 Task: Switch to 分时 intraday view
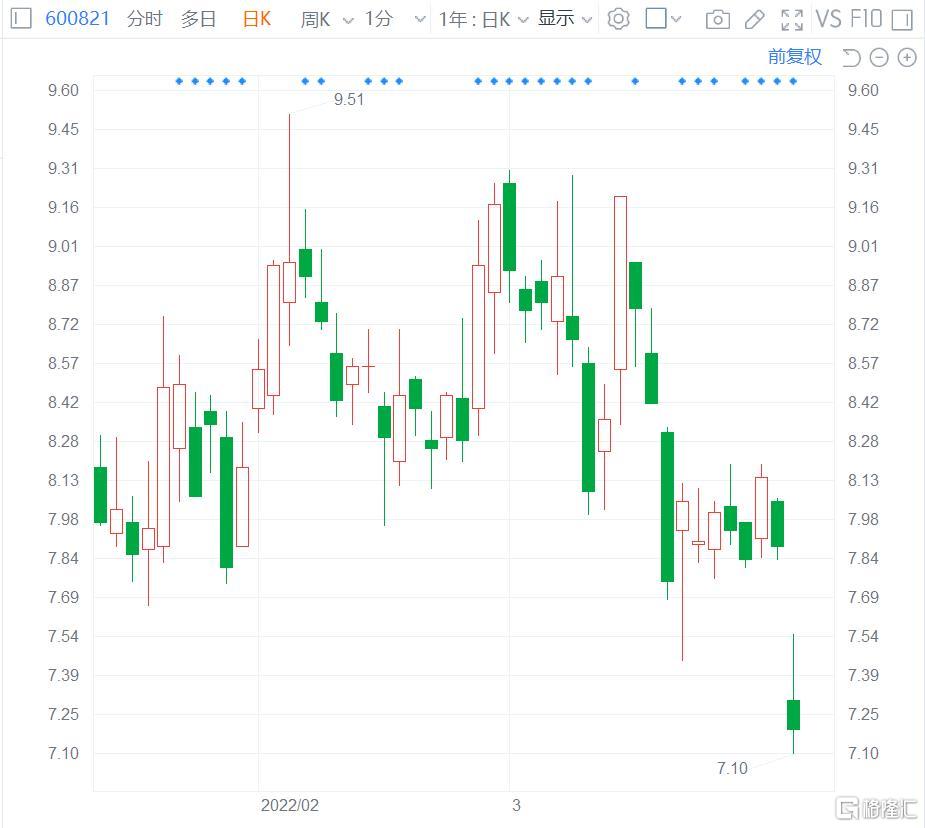(145, 19)
